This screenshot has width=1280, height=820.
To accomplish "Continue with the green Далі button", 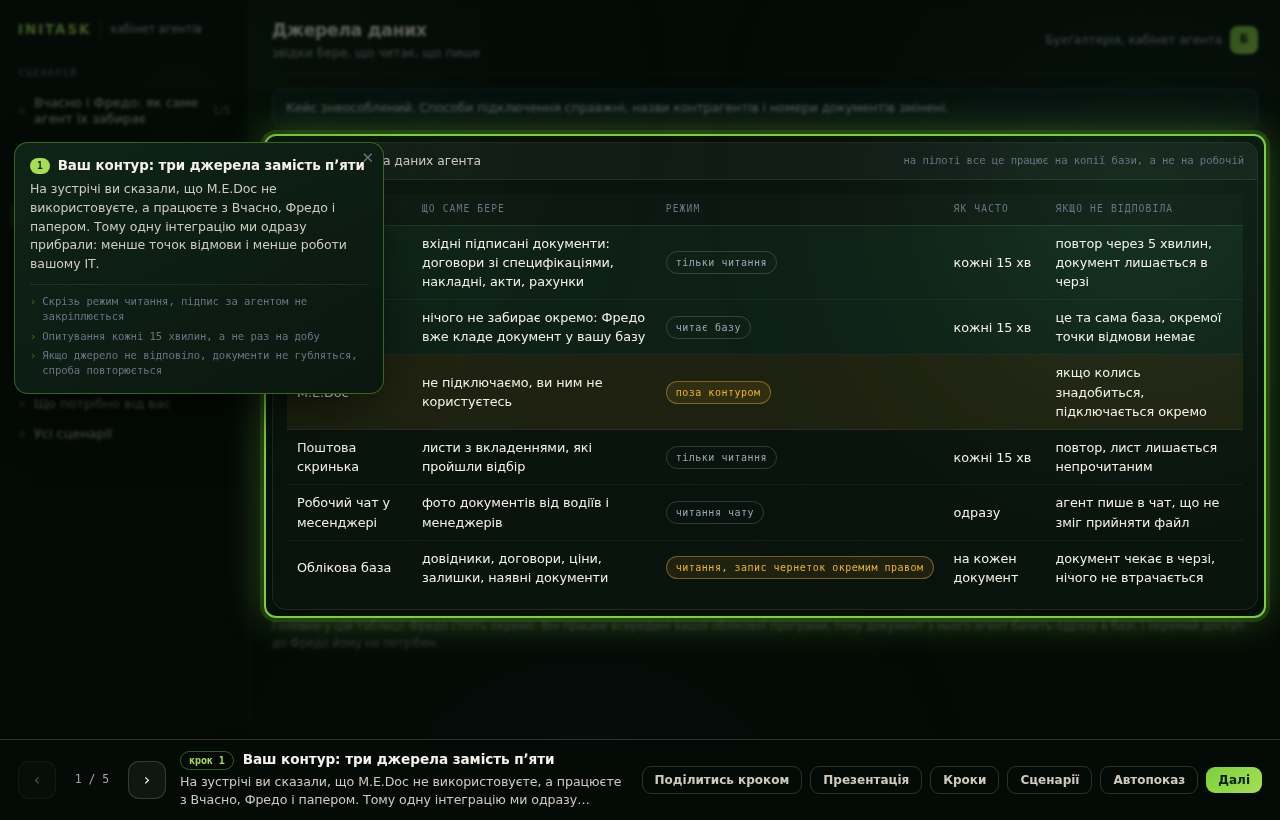I will [1234, 780].
